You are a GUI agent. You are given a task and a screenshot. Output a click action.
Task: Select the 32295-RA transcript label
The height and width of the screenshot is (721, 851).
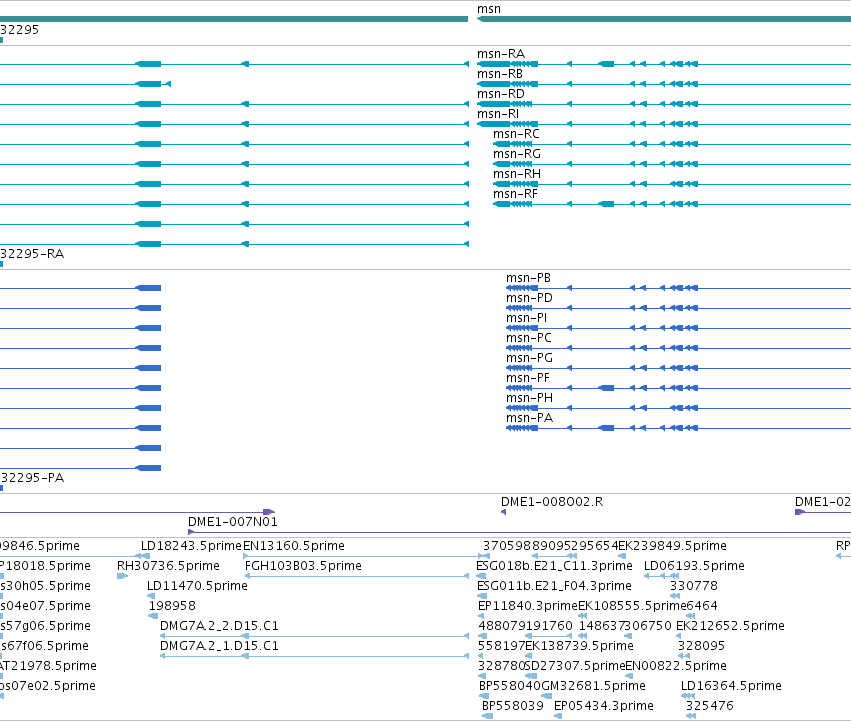tap(32, 254)
